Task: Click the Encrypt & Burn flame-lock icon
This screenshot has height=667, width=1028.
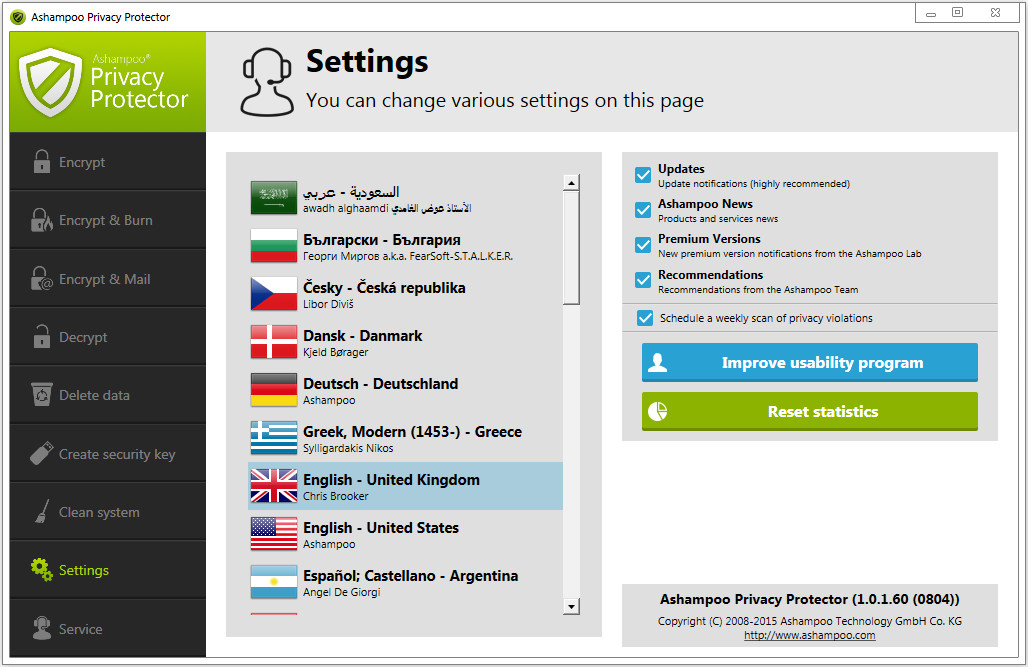Action: pyautogui.click(x=41, y=220)
